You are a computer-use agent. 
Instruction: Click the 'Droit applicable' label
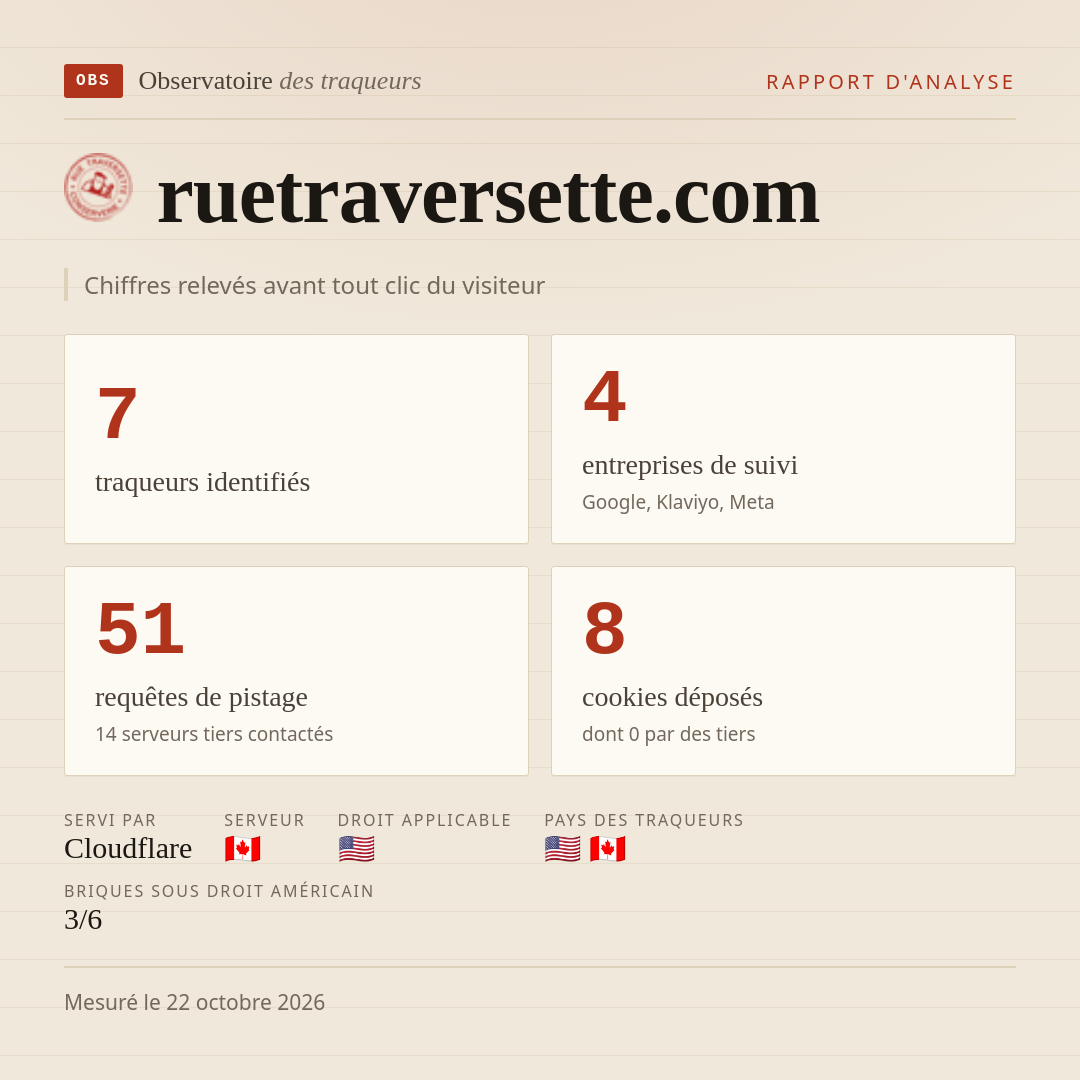[424, 820]
